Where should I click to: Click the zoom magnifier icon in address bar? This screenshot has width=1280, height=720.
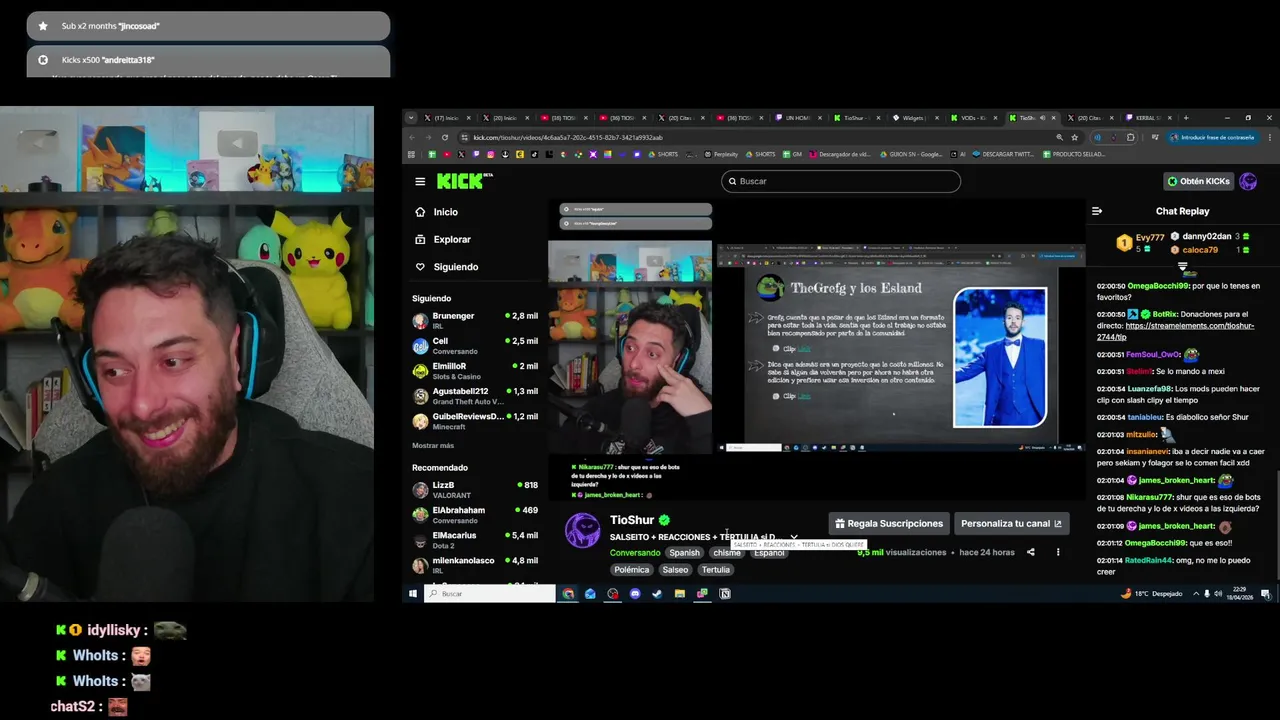point(1059,137)
